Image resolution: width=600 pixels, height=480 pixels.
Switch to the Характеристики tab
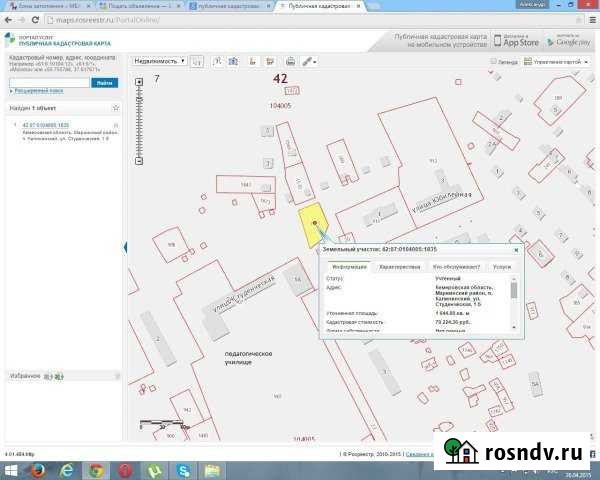click(x=400, y=267)
